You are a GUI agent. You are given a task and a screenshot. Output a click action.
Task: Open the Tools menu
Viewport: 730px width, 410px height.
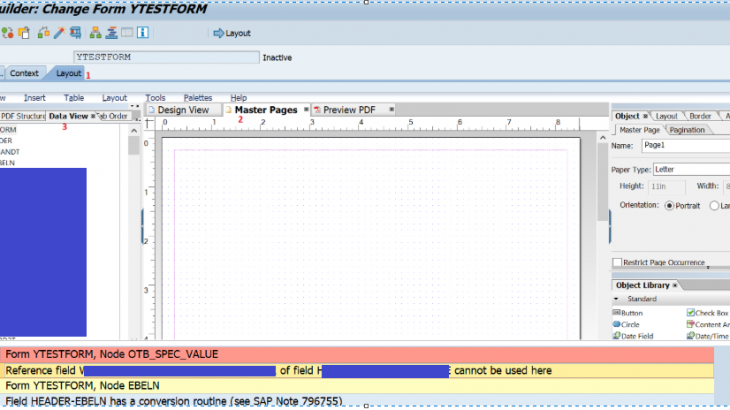click(x=155, y=98)
